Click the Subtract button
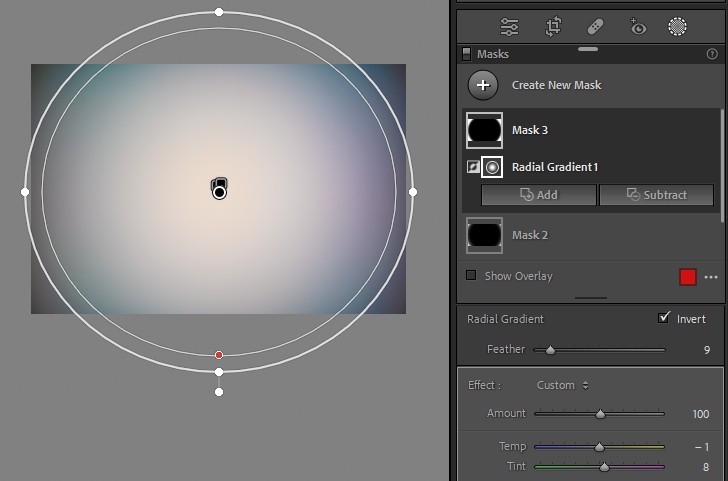Viewport: 728px width, 481px height. point(656,195)
